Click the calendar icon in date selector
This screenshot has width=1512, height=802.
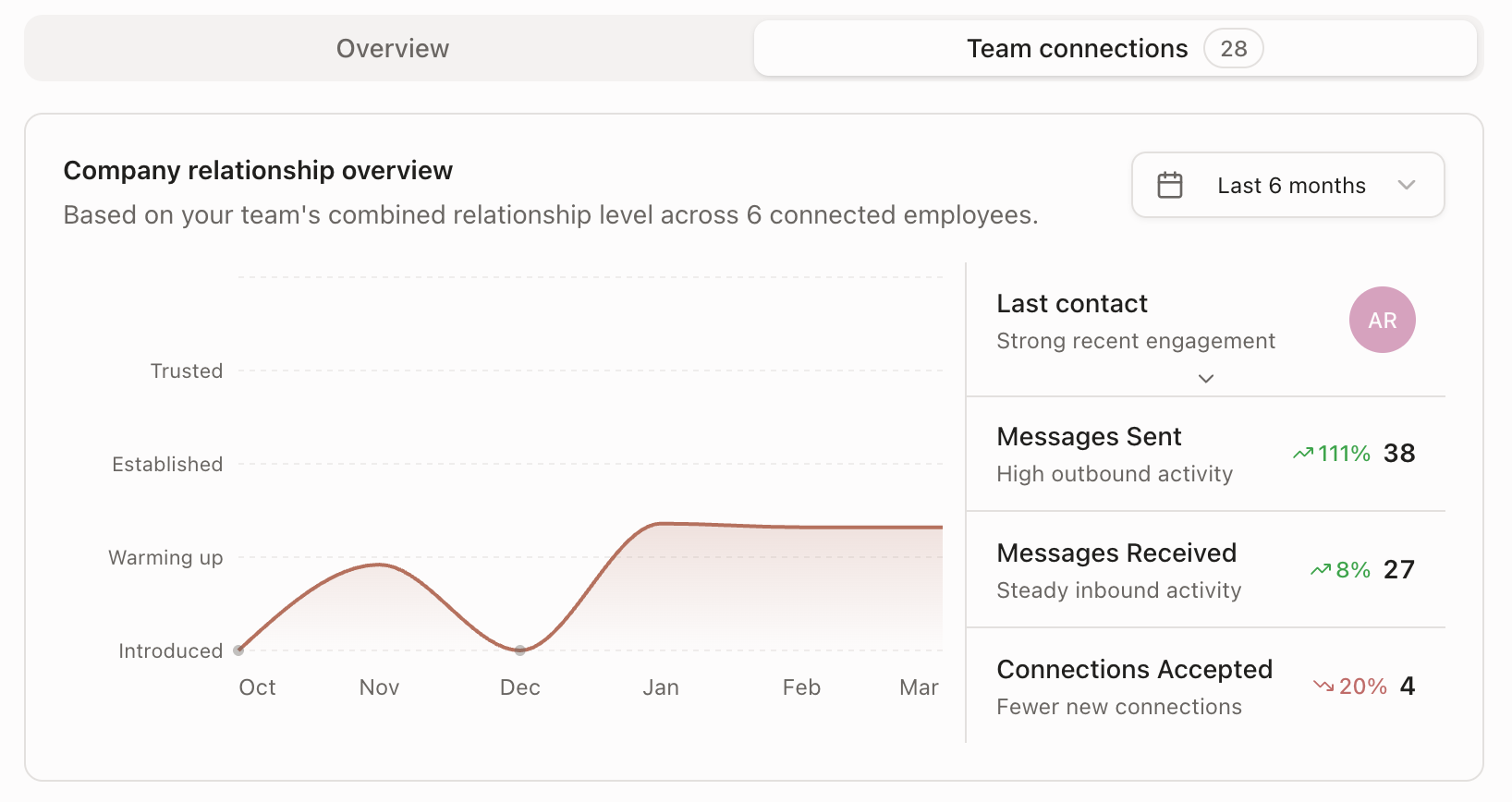(1170, 185)
